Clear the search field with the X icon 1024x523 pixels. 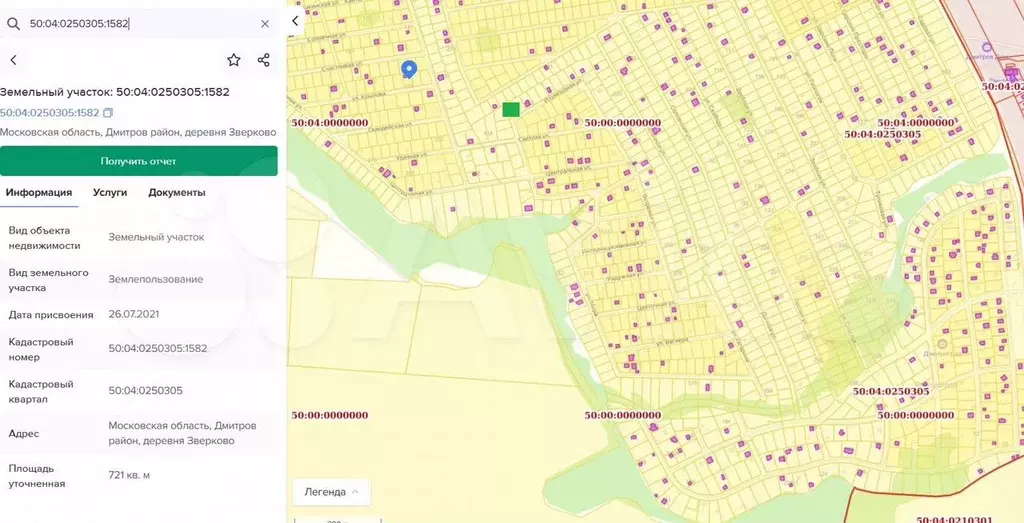pyautogui.click(x=264, y=24)
